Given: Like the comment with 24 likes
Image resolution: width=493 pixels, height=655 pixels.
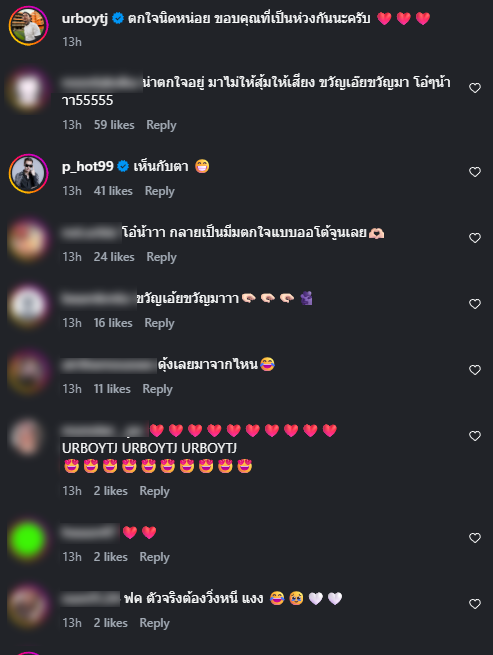Looking at the screenshot, I should click(x=475, y=238).
